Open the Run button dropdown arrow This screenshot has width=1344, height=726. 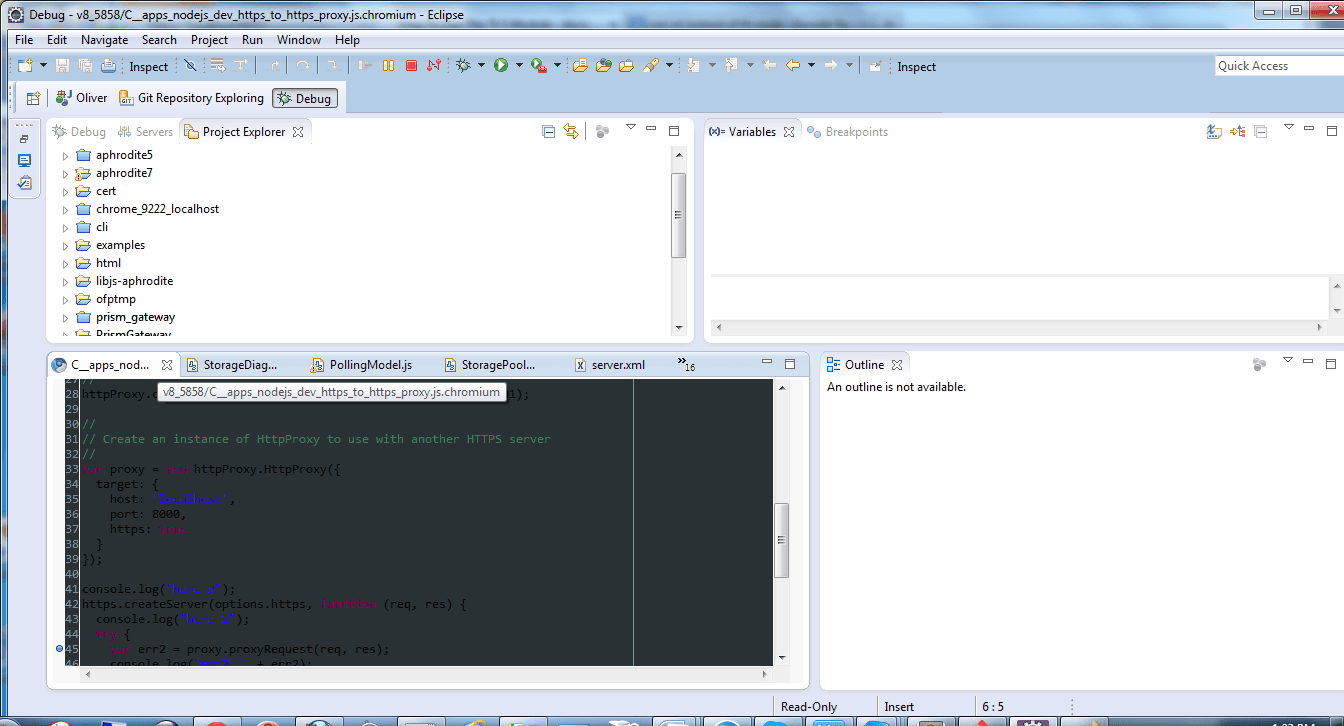coord(518,66)
